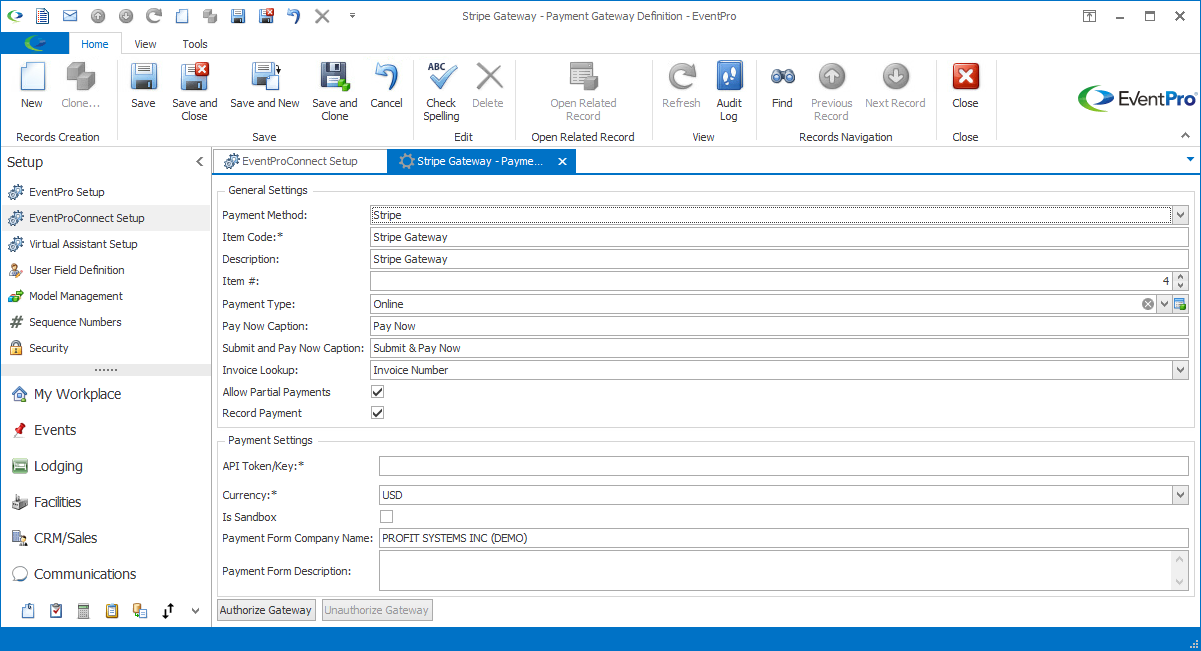Screen dimensions: 1201x651
Task: Open the Communications navigation section
Action: point(106,574)
